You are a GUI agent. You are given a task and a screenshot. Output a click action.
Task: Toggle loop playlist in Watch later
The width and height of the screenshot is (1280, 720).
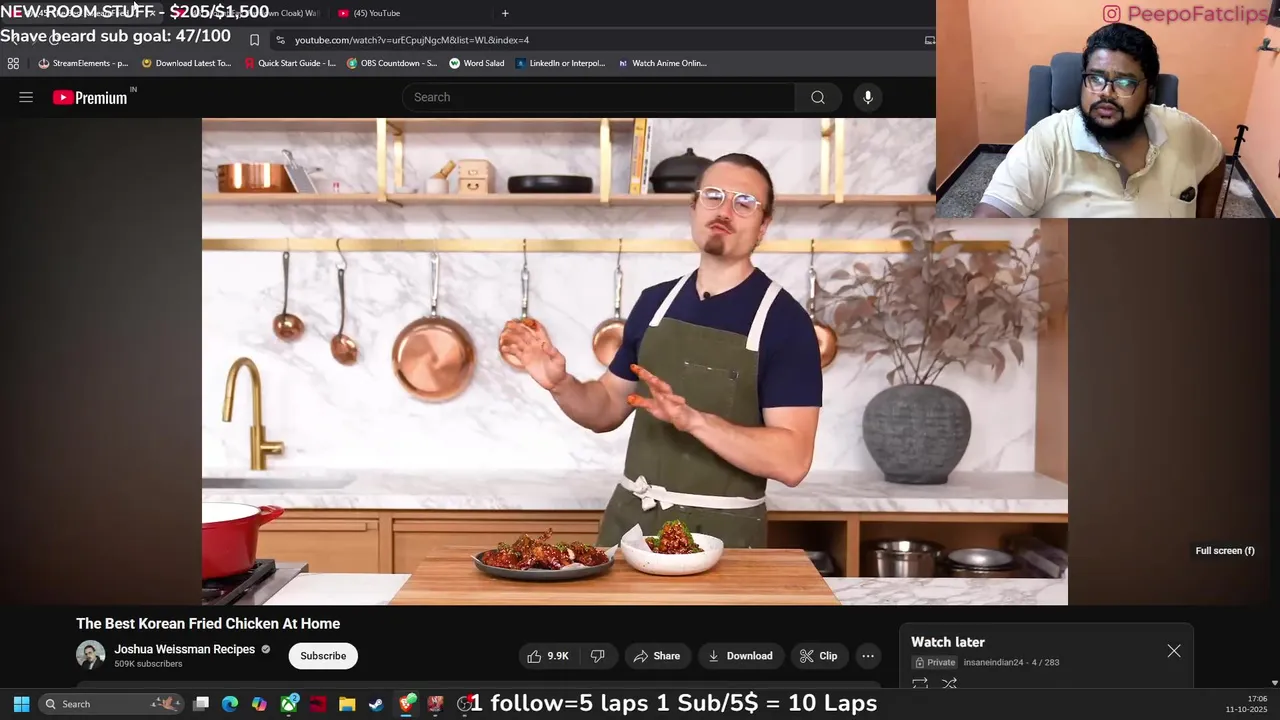pyautogui.click(x=920, y=683)
